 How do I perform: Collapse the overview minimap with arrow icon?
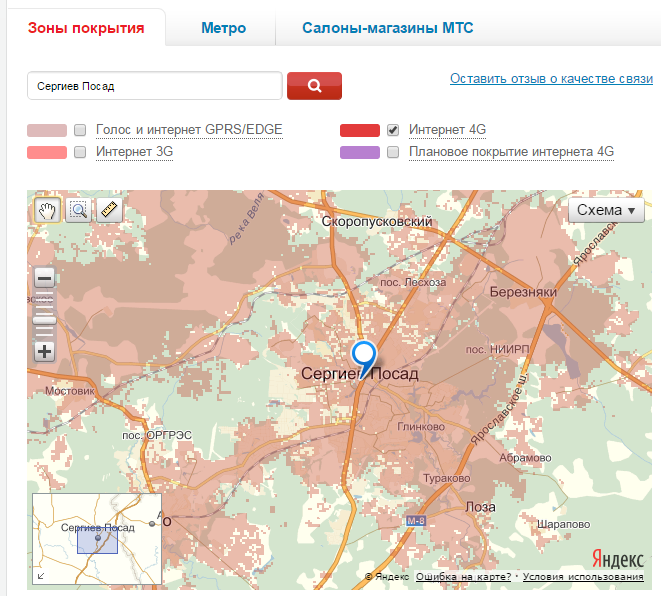pos(41,576)
